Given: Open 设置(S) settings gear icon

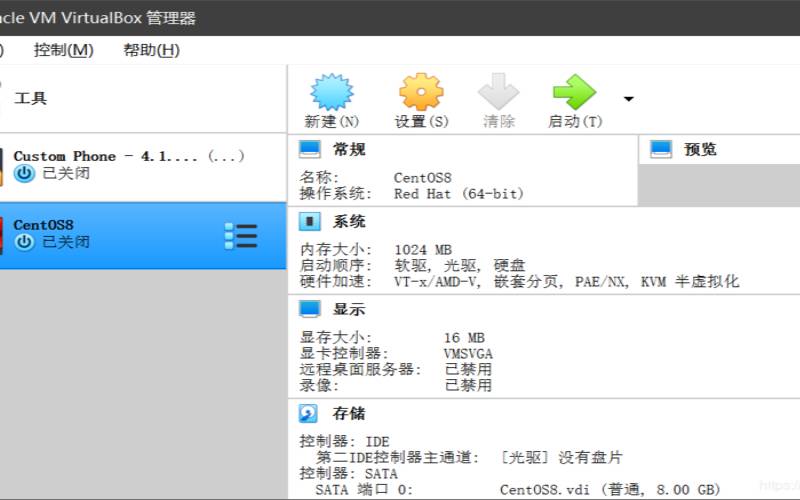Looking at the screenshot, I should pyautogui.click(x=421, y=92).
